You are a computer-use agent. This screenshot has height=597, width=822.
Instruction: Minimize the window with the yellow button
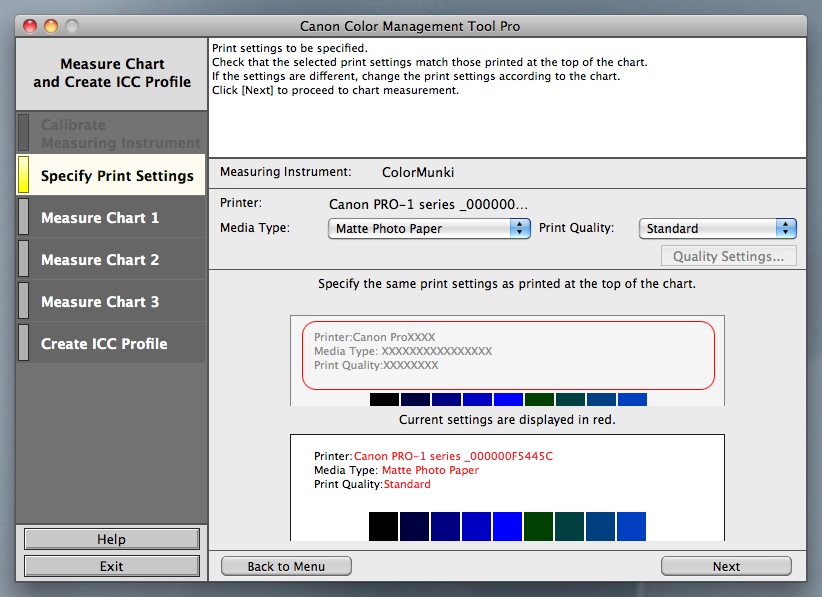point(50,26)
